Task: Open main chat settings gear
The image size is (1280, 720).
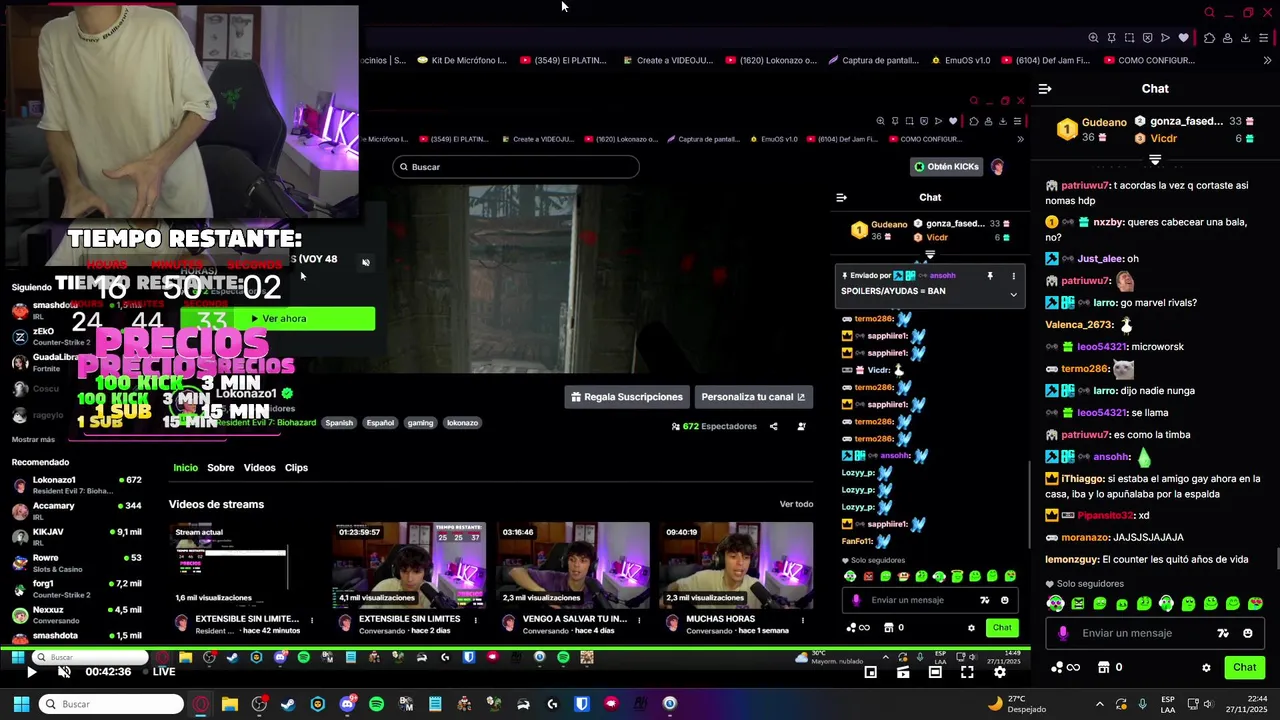Action: coord(1206,667)
